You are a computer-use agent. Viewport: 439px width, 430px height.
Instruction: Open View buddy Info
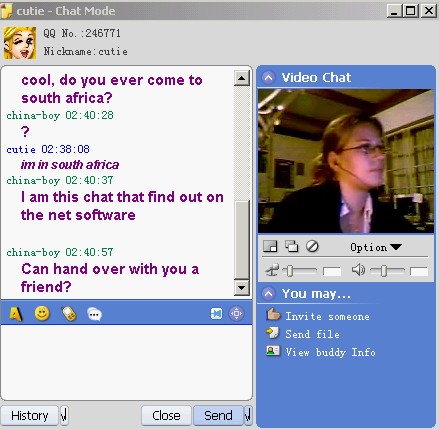coord(330,352)
